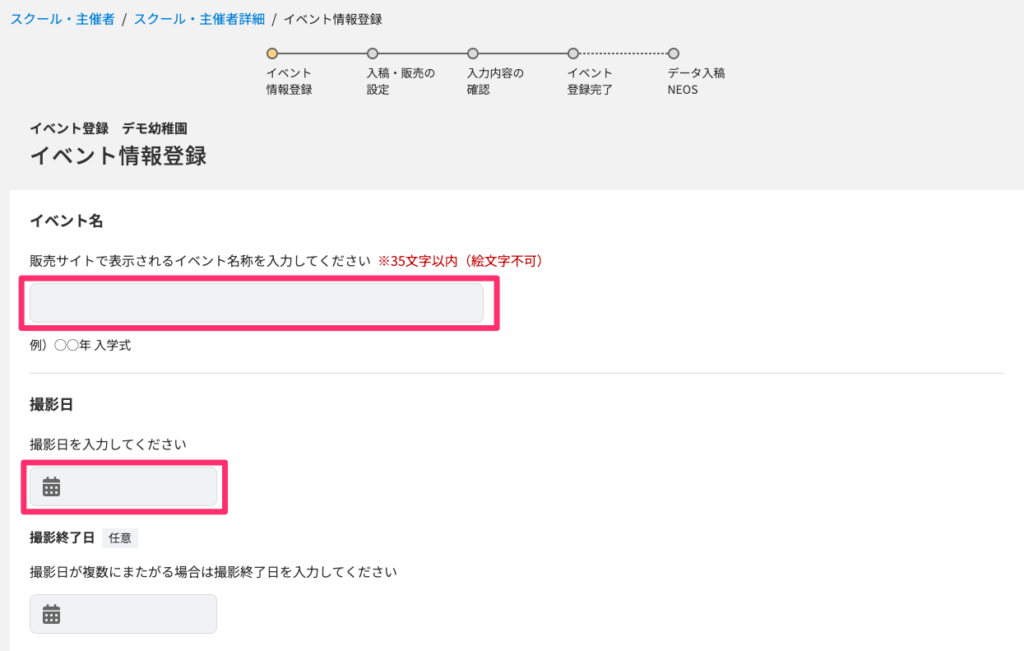Click the イベント情報登録 breadcrumb text

333,20
